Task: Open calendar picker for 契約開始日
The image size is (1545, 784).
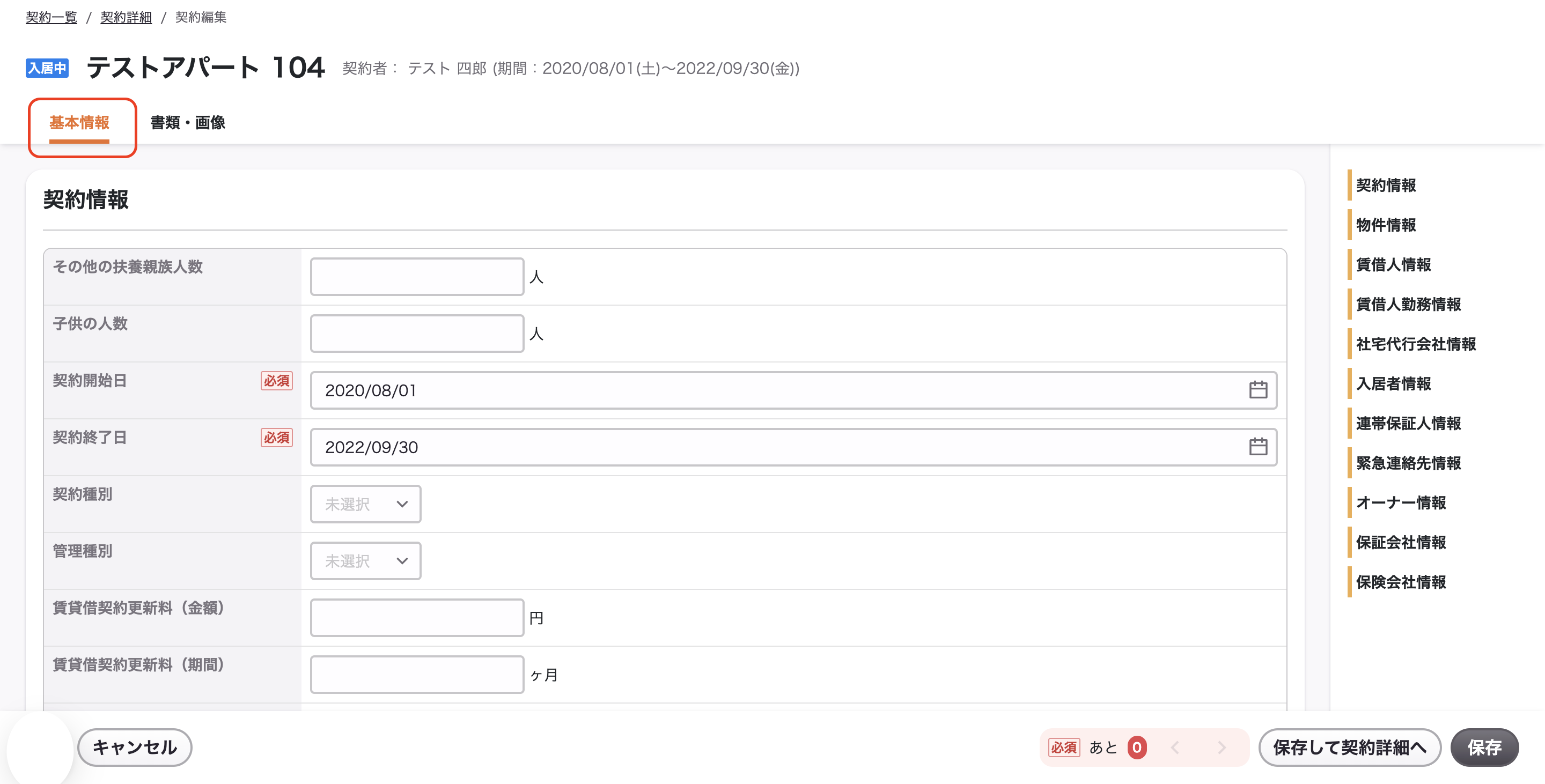Action: pos(1257,390)
